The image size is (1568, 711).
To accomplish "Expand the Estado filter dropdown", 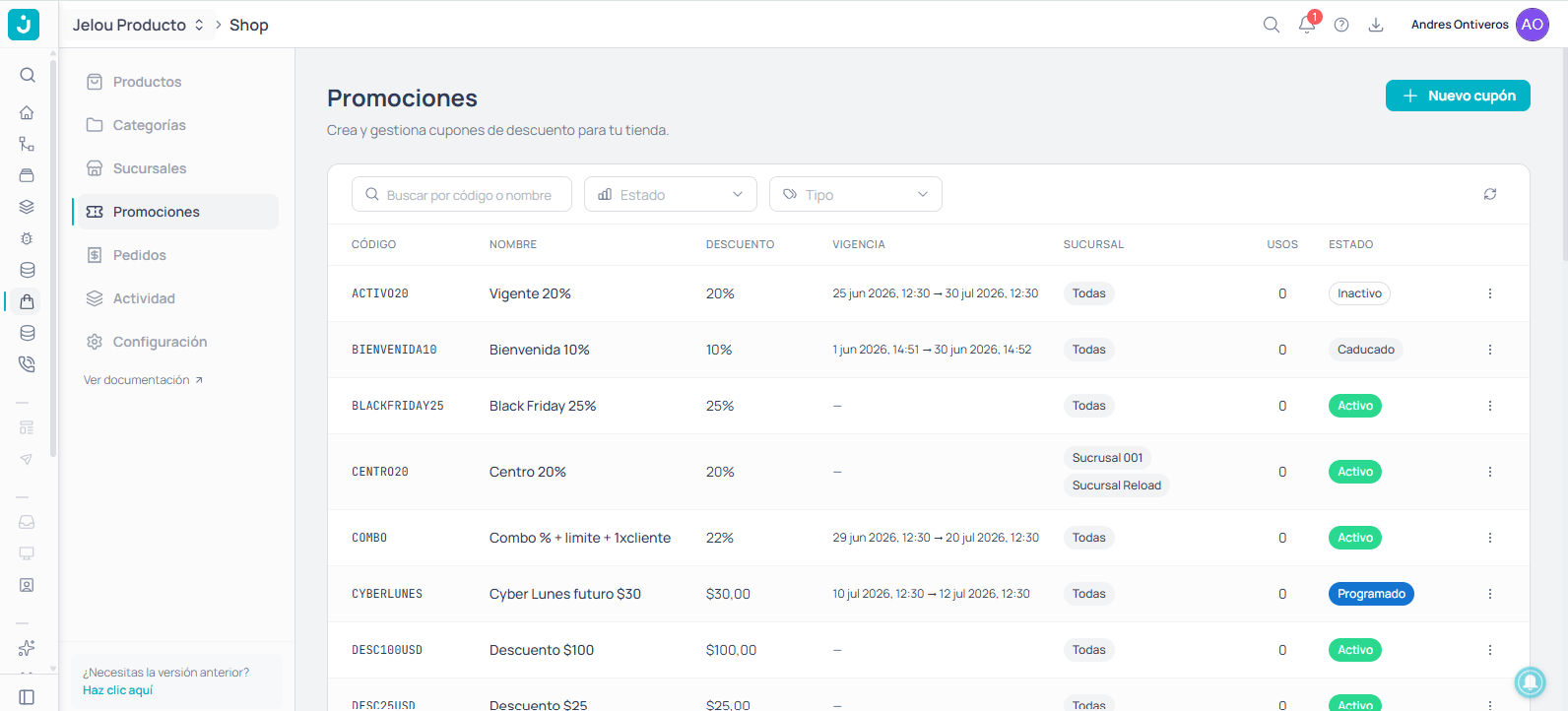I will [671, 194].
